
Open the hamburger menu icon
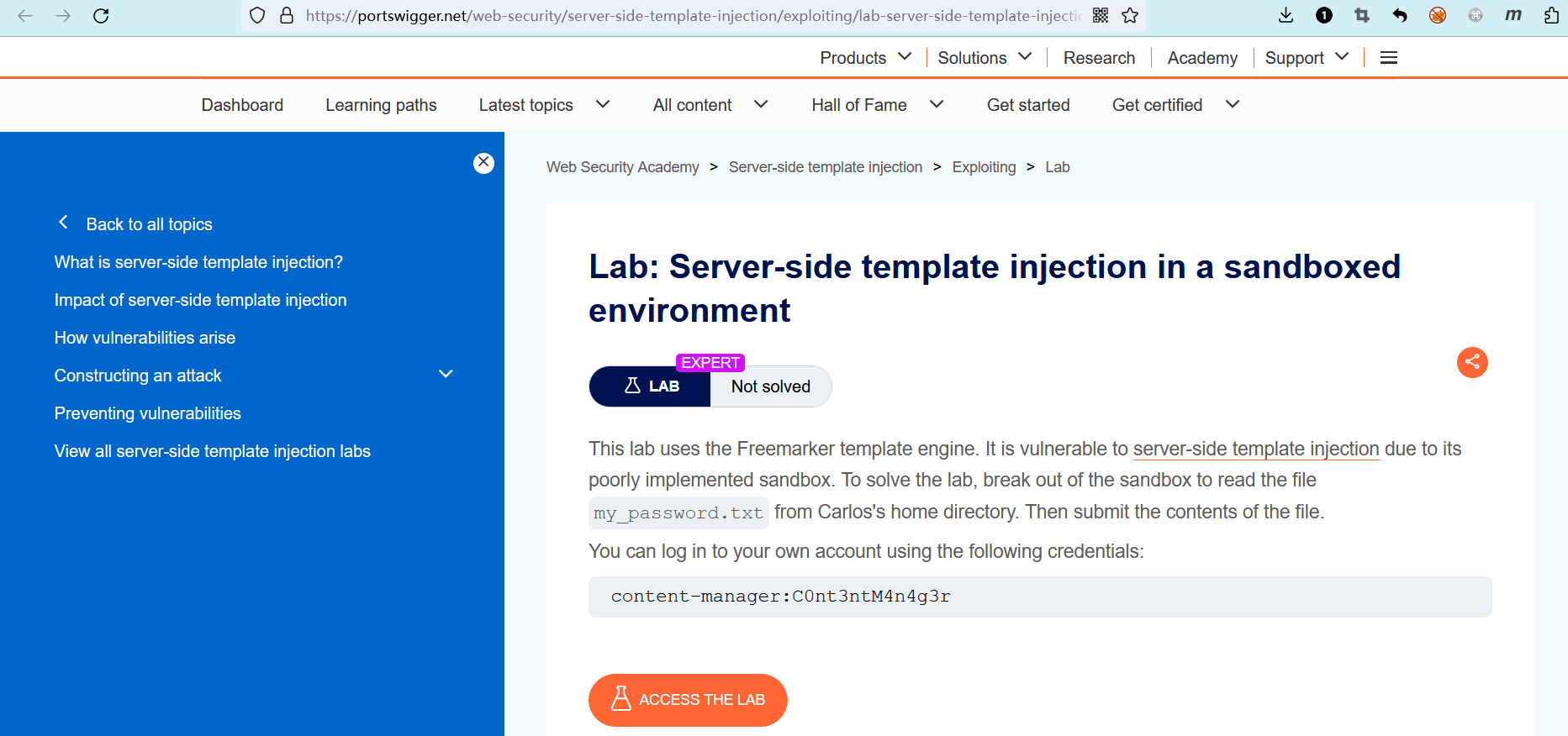coord(1389,58)
